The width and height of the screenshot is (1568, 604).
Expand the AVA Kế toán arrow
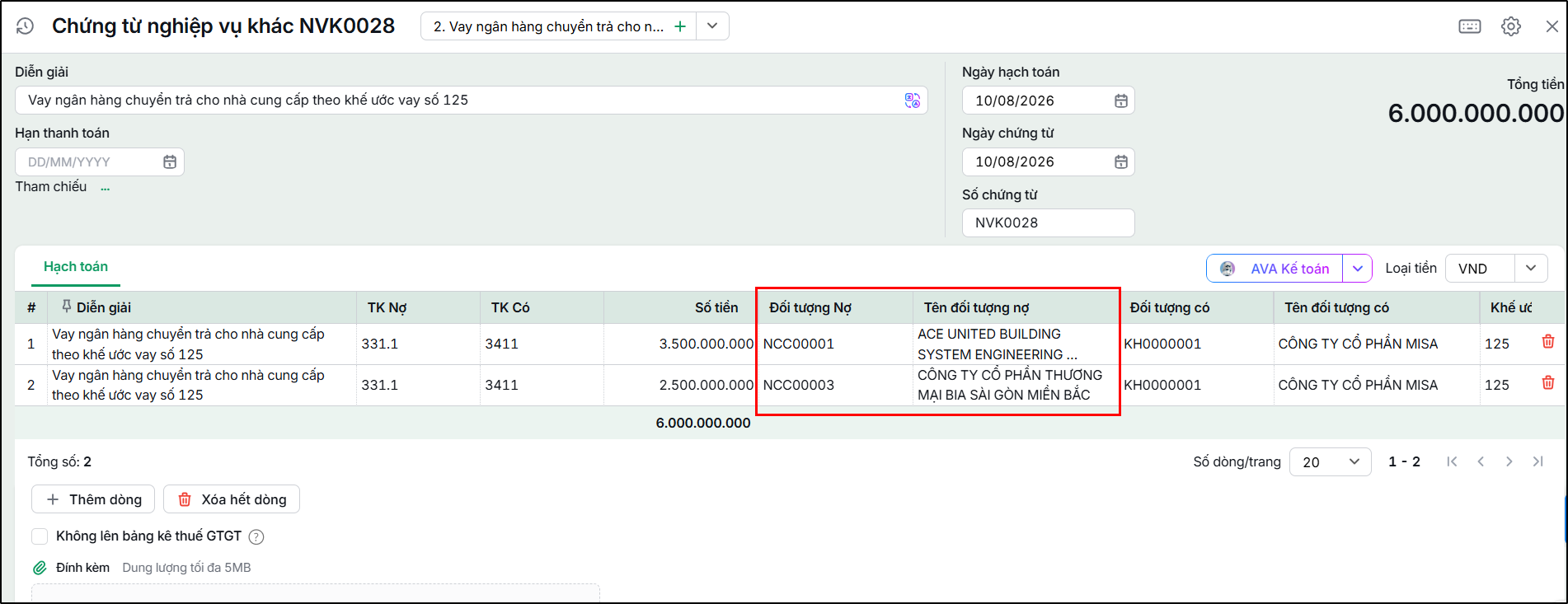tap(1357, 269)
